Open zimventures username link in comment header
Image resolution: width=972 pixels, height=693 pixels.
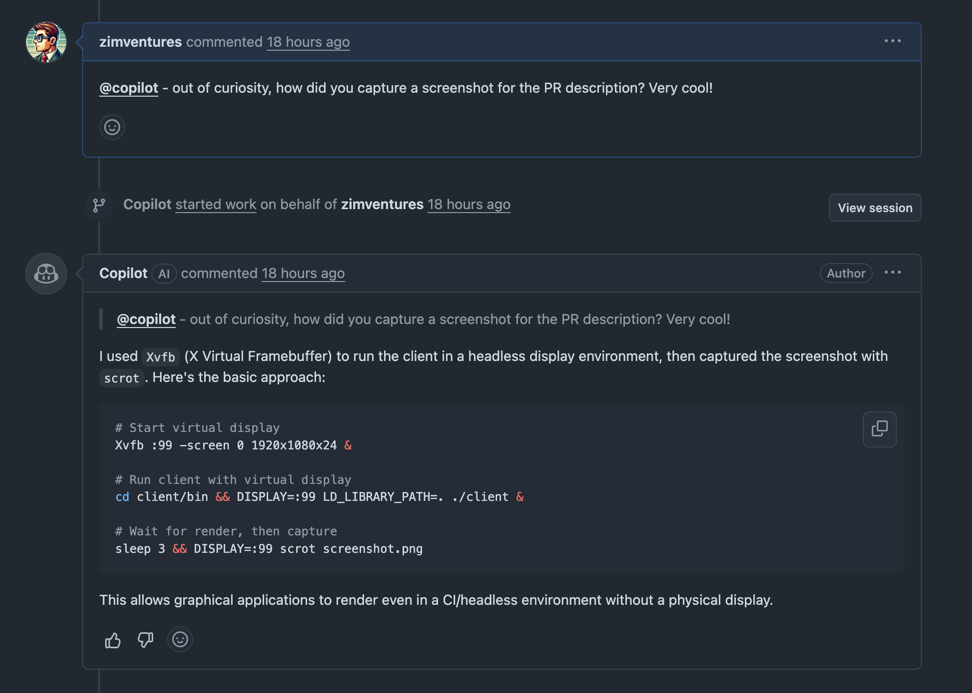pos(140,42)
